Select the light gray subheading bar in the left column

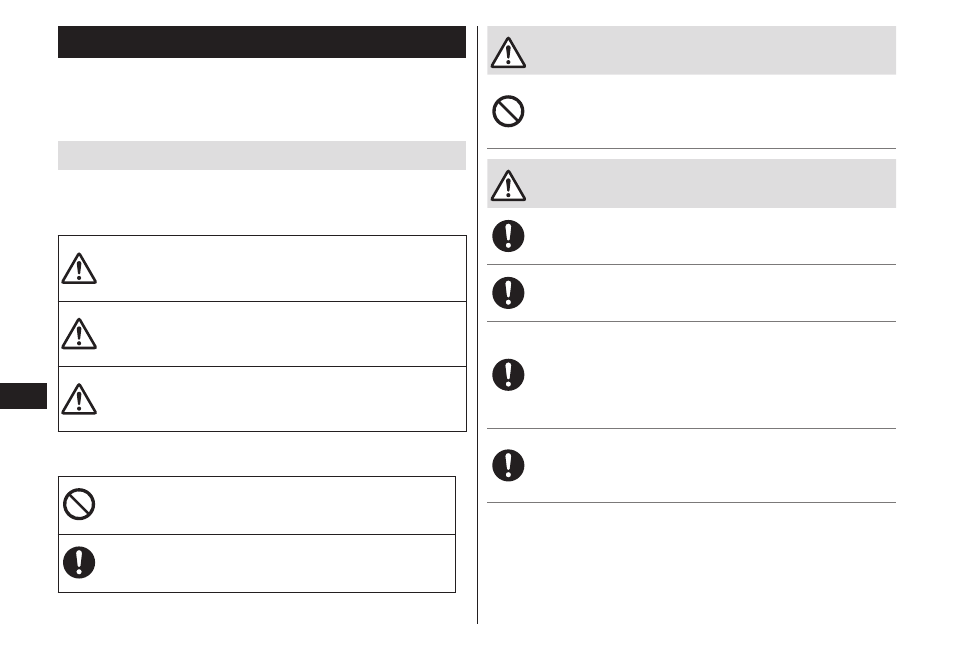(262, 156)
